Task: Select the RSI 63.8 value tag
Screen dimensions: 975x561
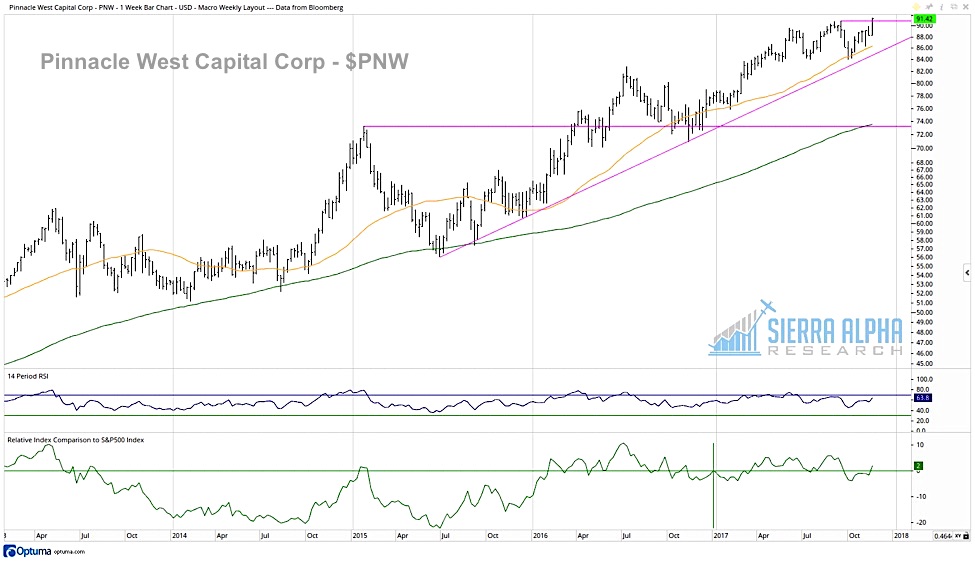Action: (x=923, y=397)
